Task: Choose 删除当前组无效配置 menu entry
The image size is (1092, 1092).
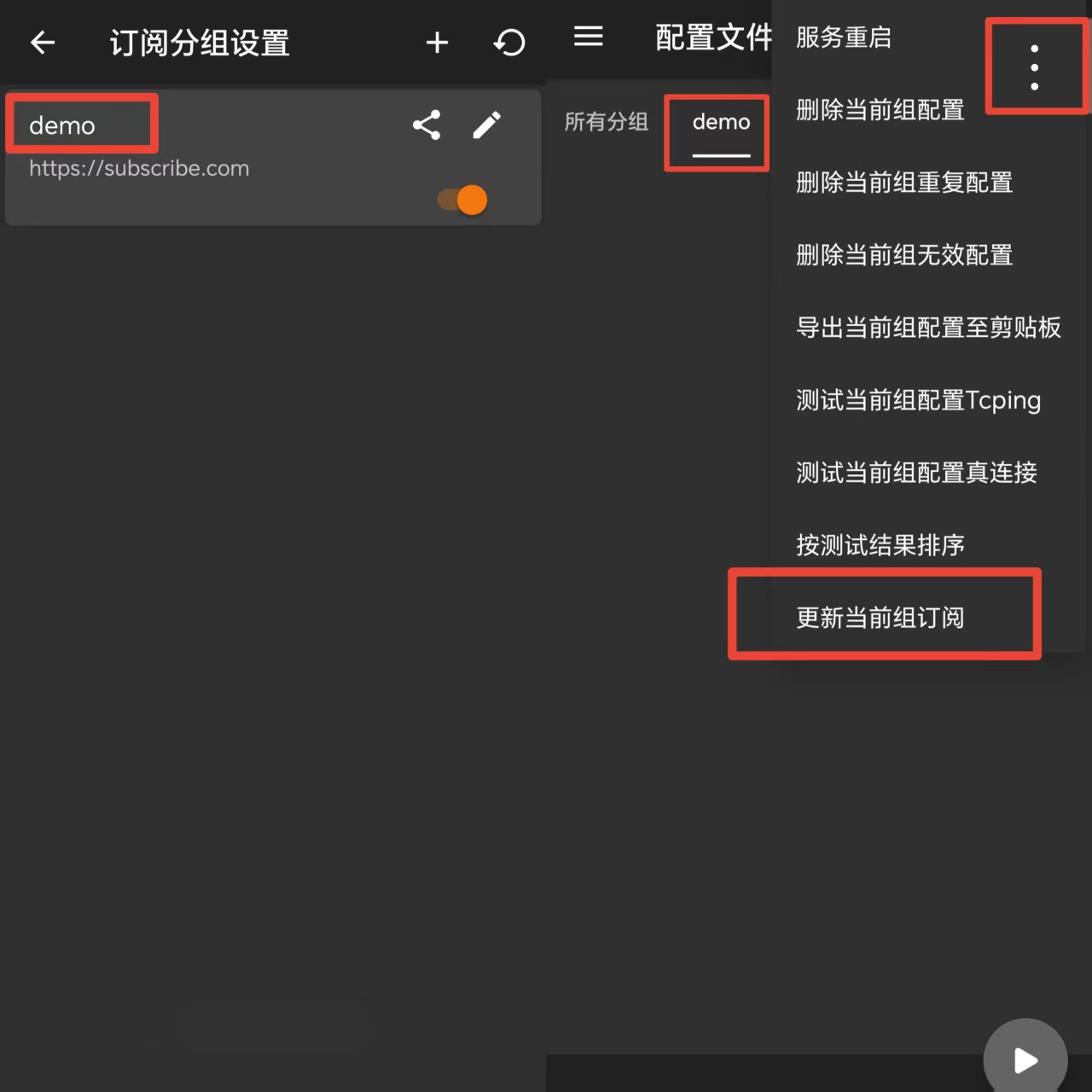Action: pyautogui.click(x=903, y=255)
